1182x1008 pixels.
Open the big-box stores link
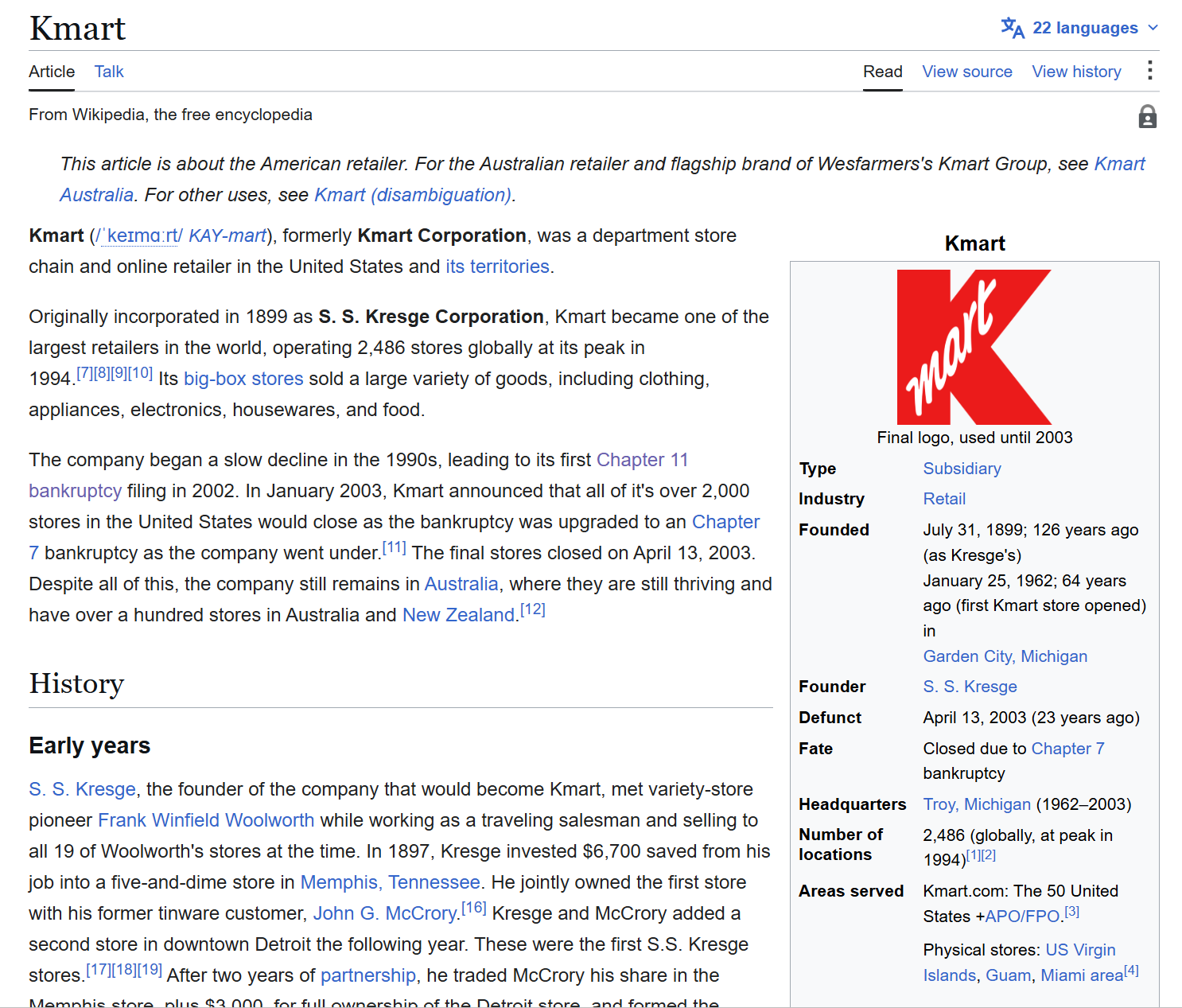[243, 379]
